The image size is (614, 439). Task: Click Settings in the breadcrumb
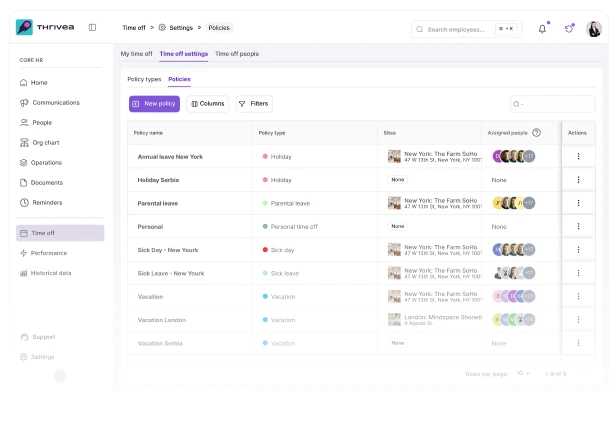coord(175,28)
